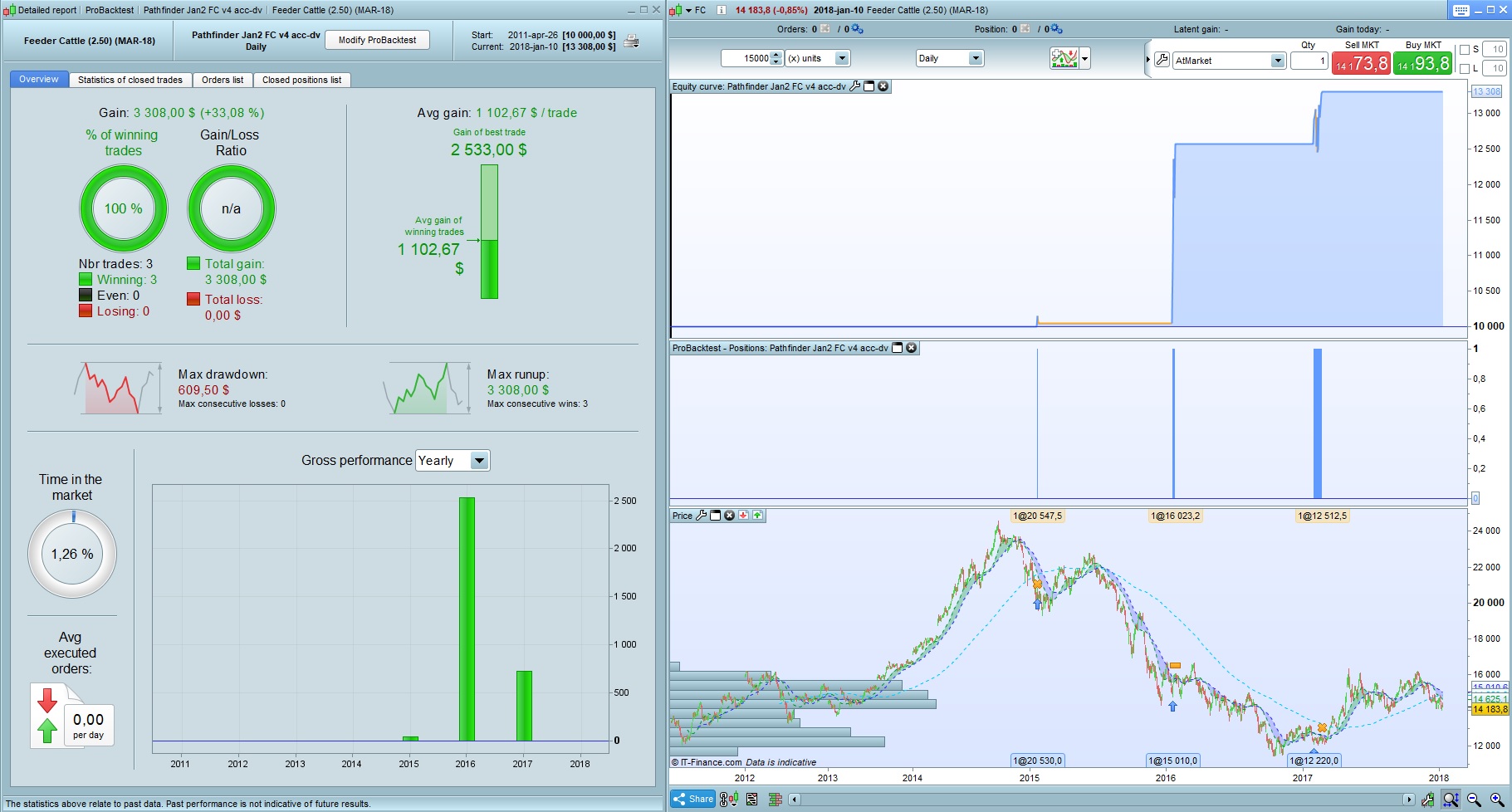Open the Orders list tab
Viewport: 1512px width, 812px height.
[223, 80]
